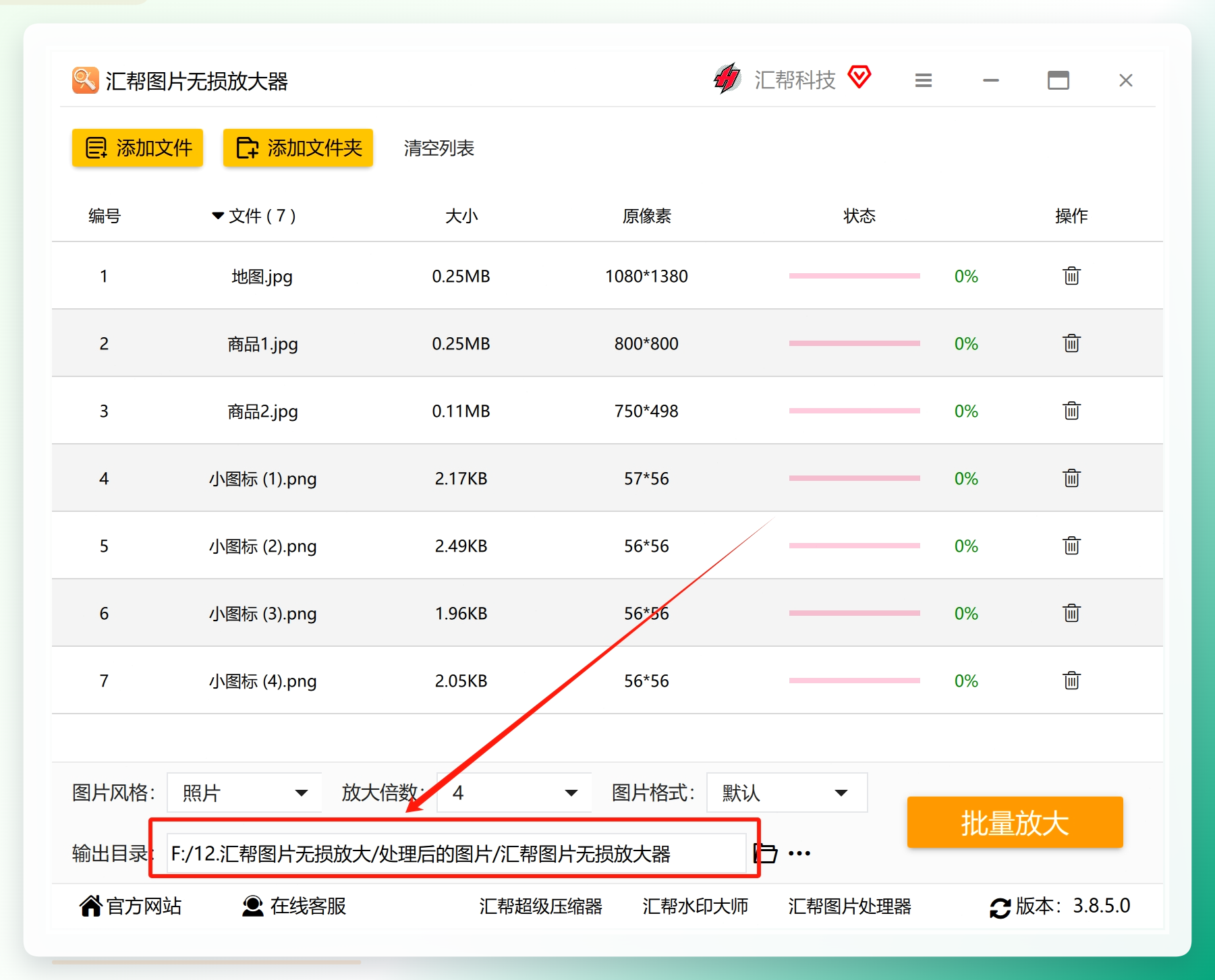Click the 汇帮科技 lightning logo
The image size is (1215, 980).
click(x=727, y=79)
